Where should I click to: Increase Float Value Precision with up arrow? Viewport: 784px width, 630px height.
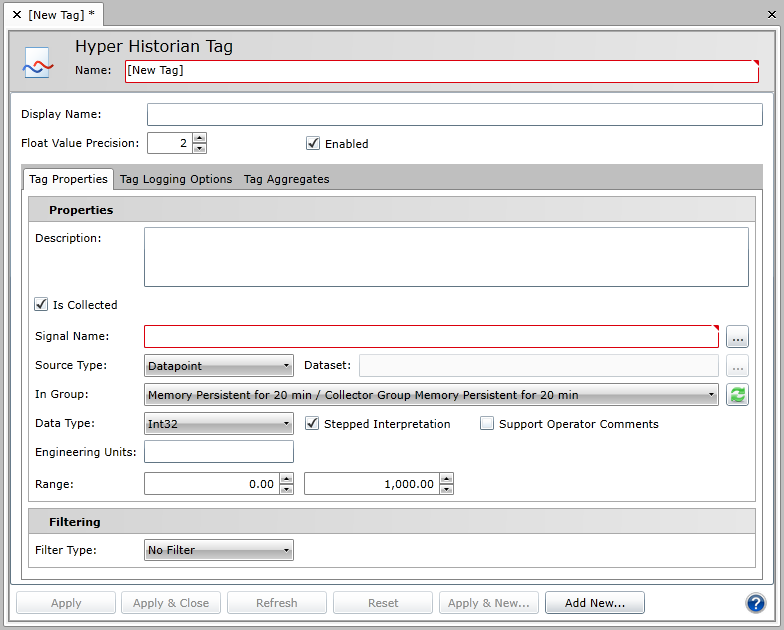click(x=200, y=138)
